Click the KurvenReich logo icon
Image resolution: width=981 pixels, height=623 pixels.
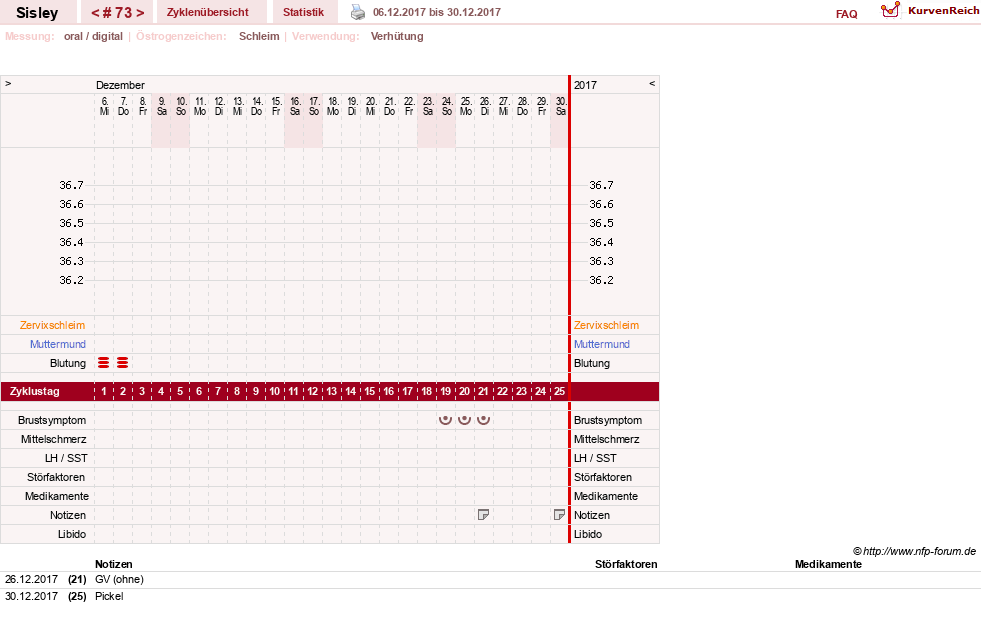(x=890, y=10)
